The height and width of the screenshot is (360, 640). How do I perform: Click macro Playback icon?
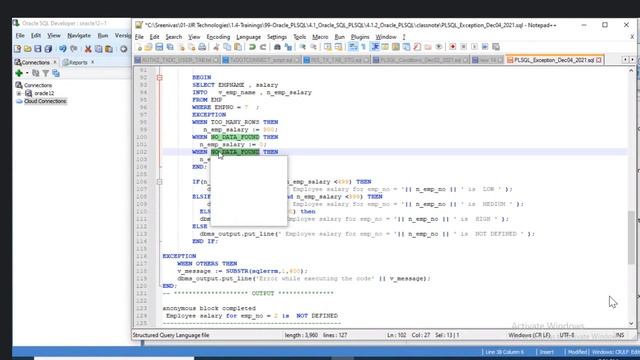(x=474, y=47)
